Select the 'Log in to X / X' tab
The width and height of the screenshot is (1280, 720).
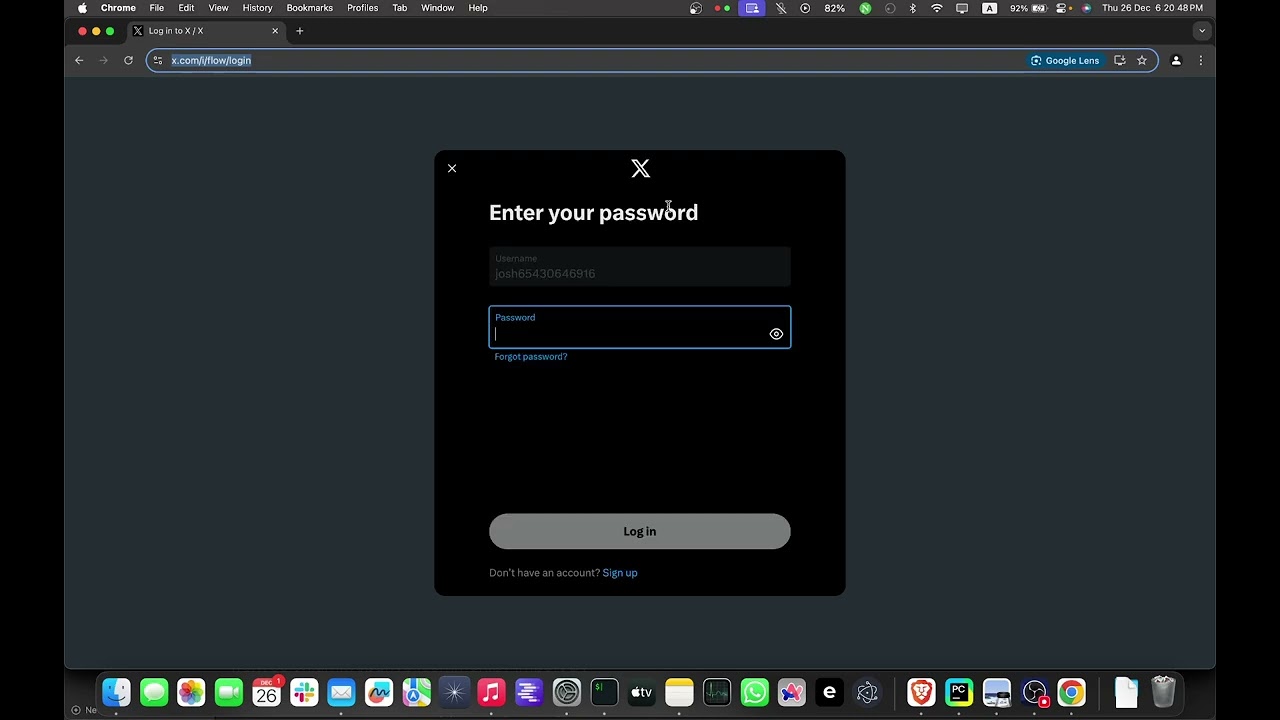click(x=206, y=31)
